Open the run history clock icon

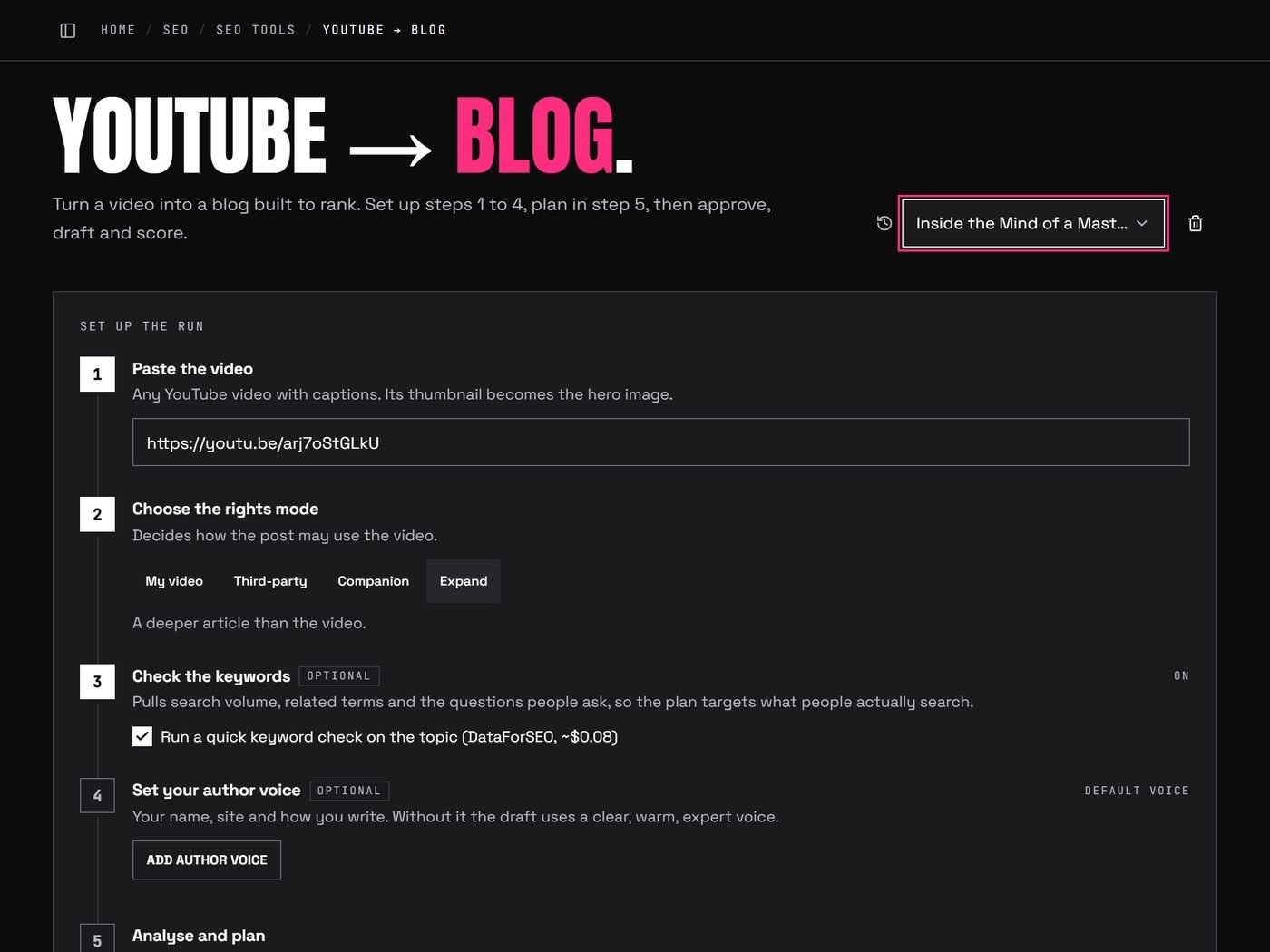coord(884,223)
